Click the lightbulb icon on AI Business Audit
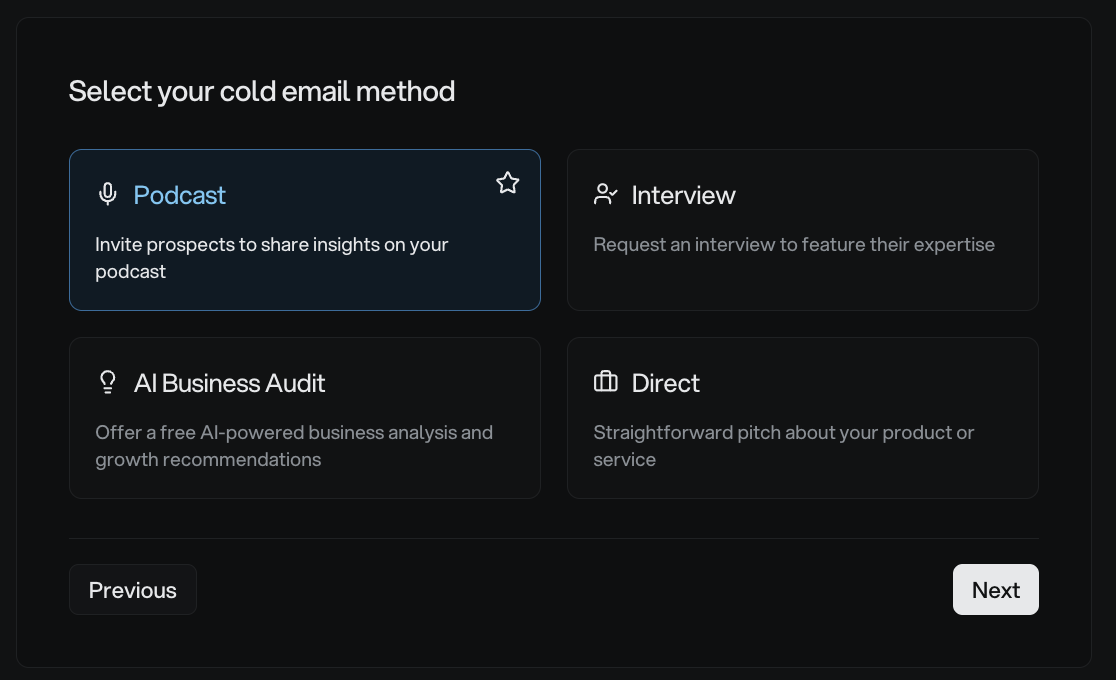The image size is (1116, 680). pos(107,382)
